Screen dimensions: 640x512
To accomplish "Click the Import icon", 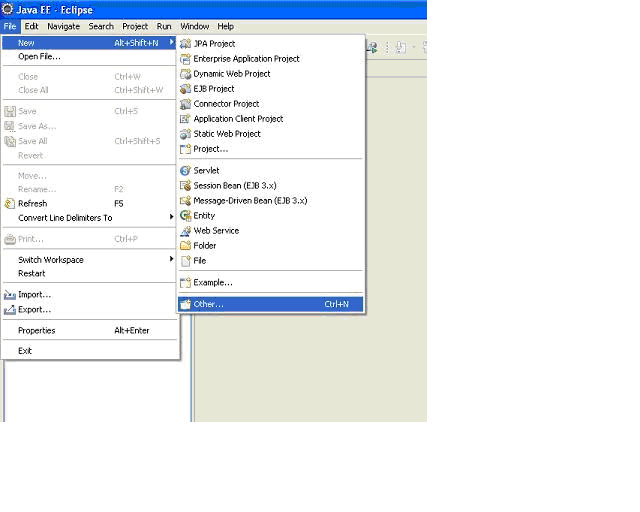I will pyautogui.click(x=10, y=295).
